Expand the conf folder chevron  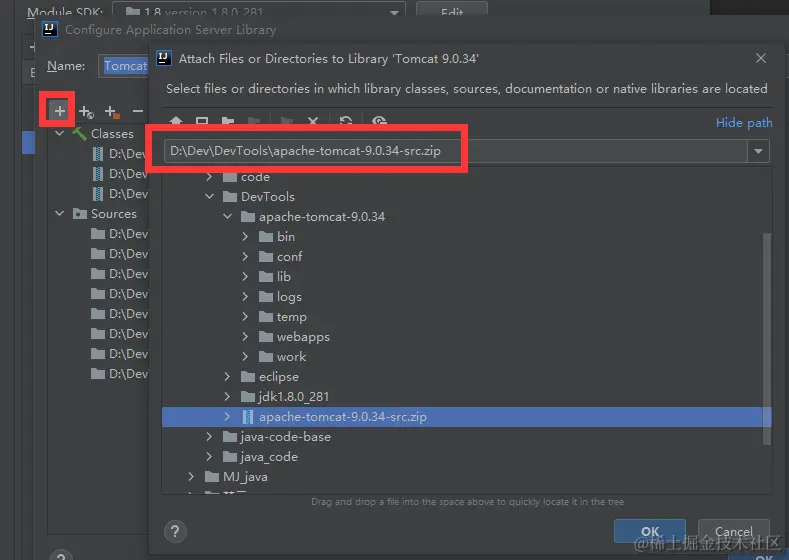[245, 257]
